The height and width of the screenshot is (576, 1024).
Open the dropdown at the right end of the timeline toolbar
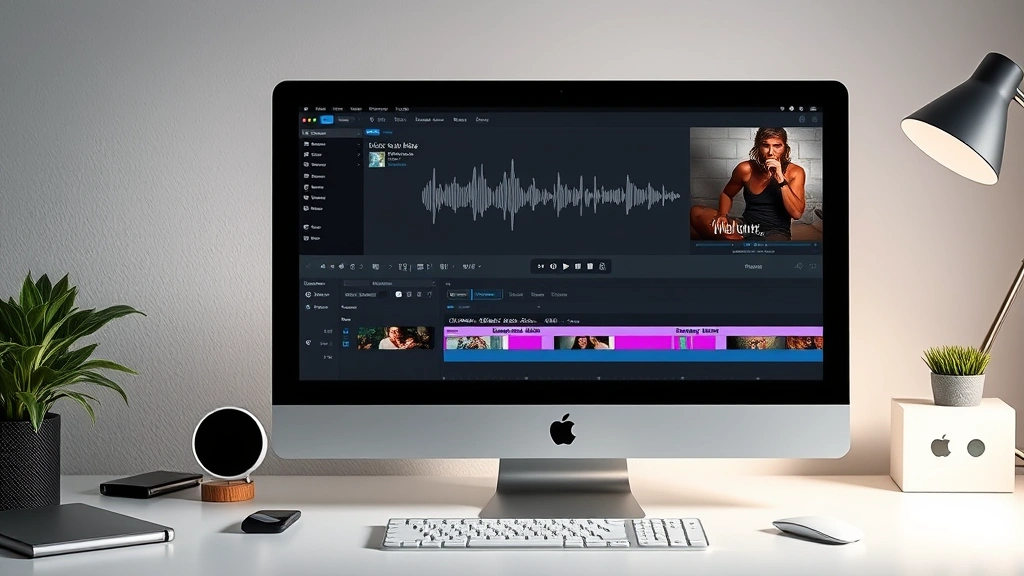tap(478, 266)
